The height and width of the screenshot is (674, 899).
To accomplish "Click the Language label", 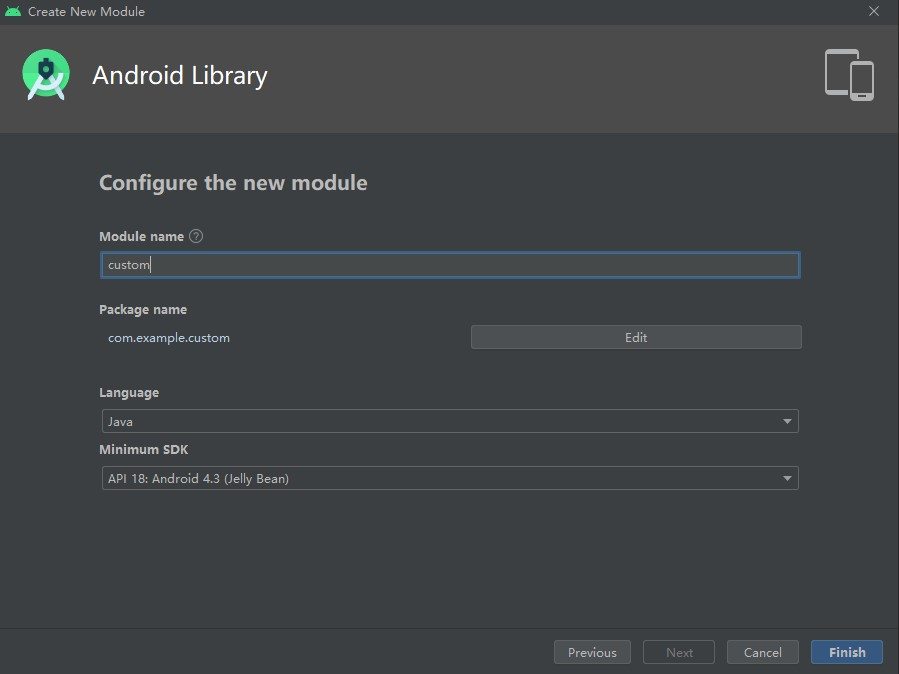I will tap(129, 393).
